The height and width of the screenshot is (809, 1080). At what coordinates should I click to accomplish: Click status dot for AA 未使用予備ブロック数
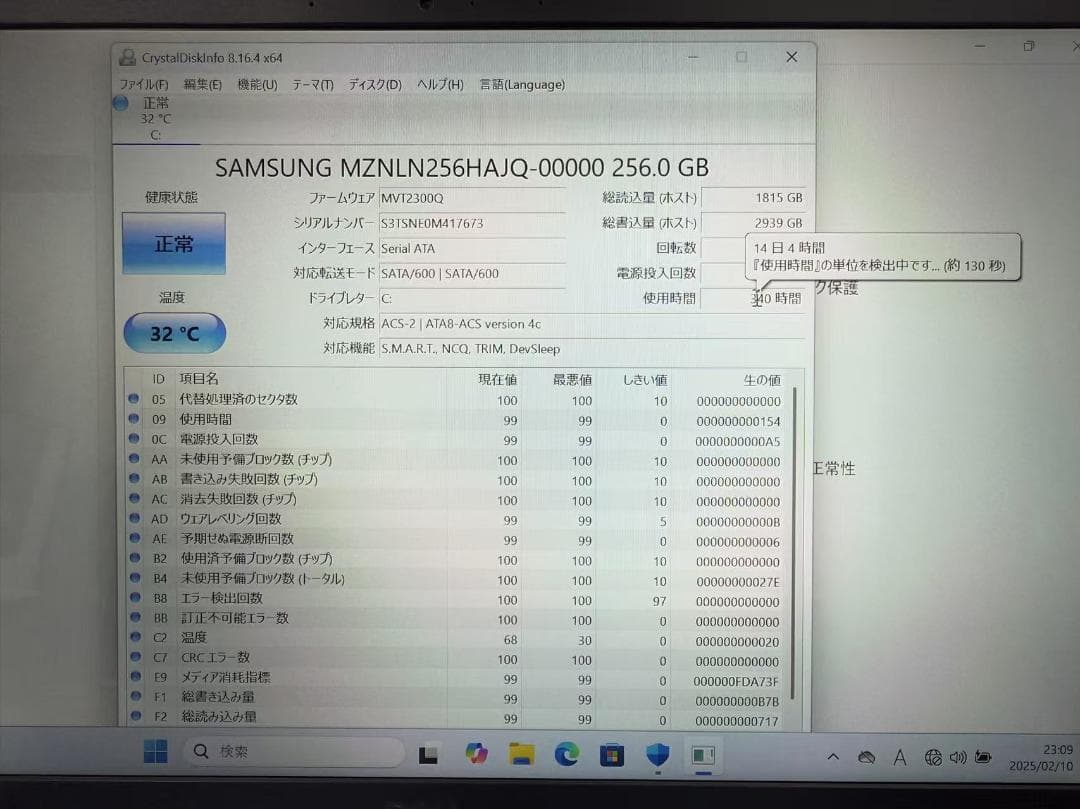pyautogui.click(x=134, y=458)
